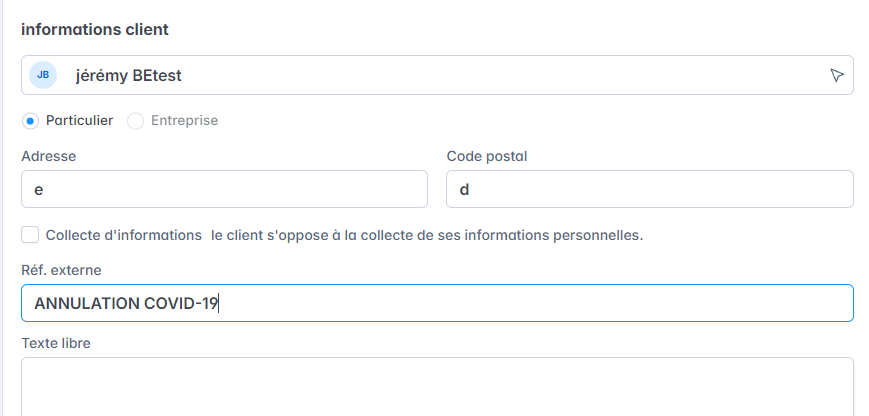Screen dimensions: 869x416
Task: Click the Code postal field label
Action: click(x=487, y=156)
